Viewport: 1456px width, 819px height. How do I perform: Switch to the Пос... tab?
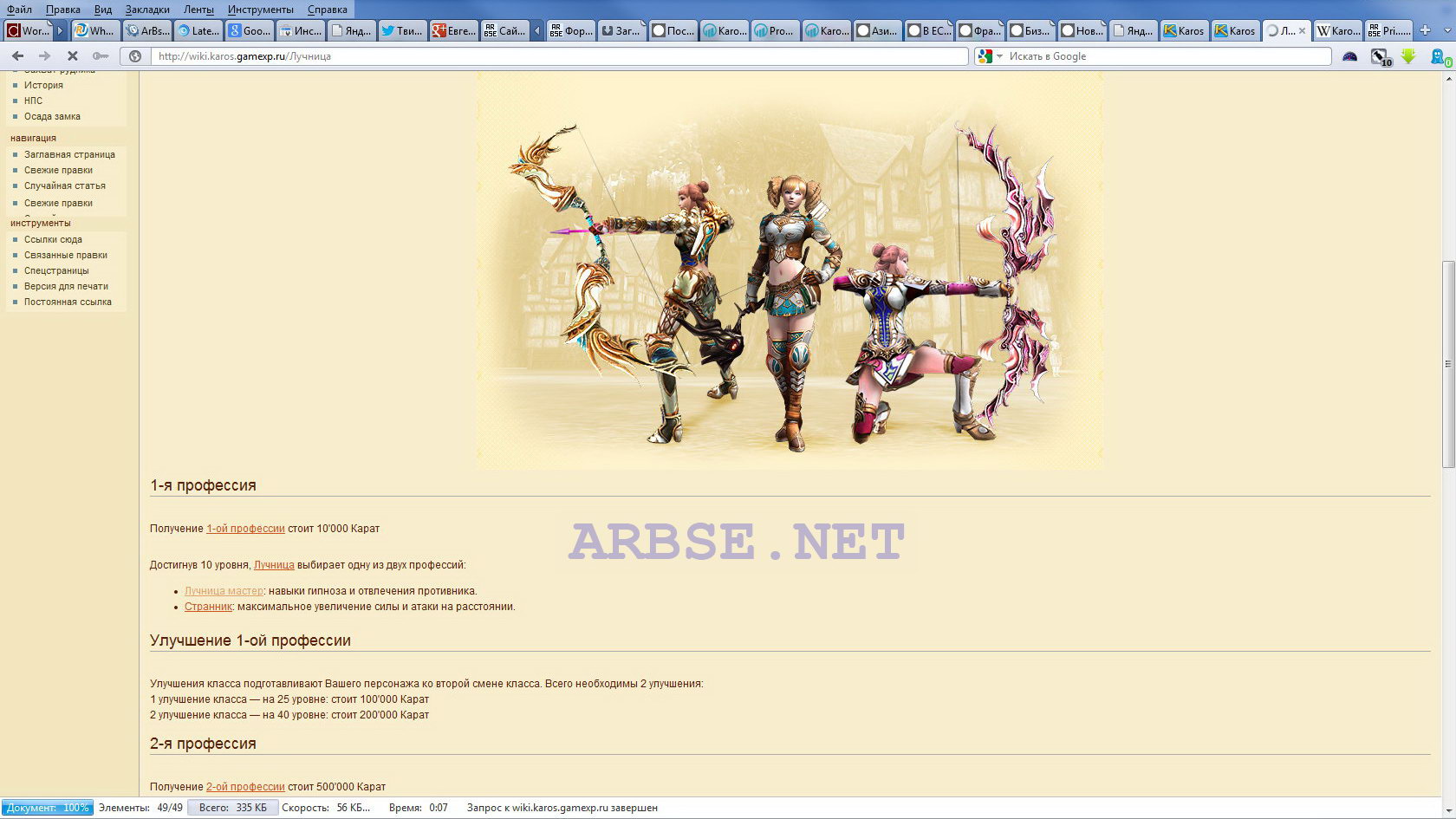[673, 30]
